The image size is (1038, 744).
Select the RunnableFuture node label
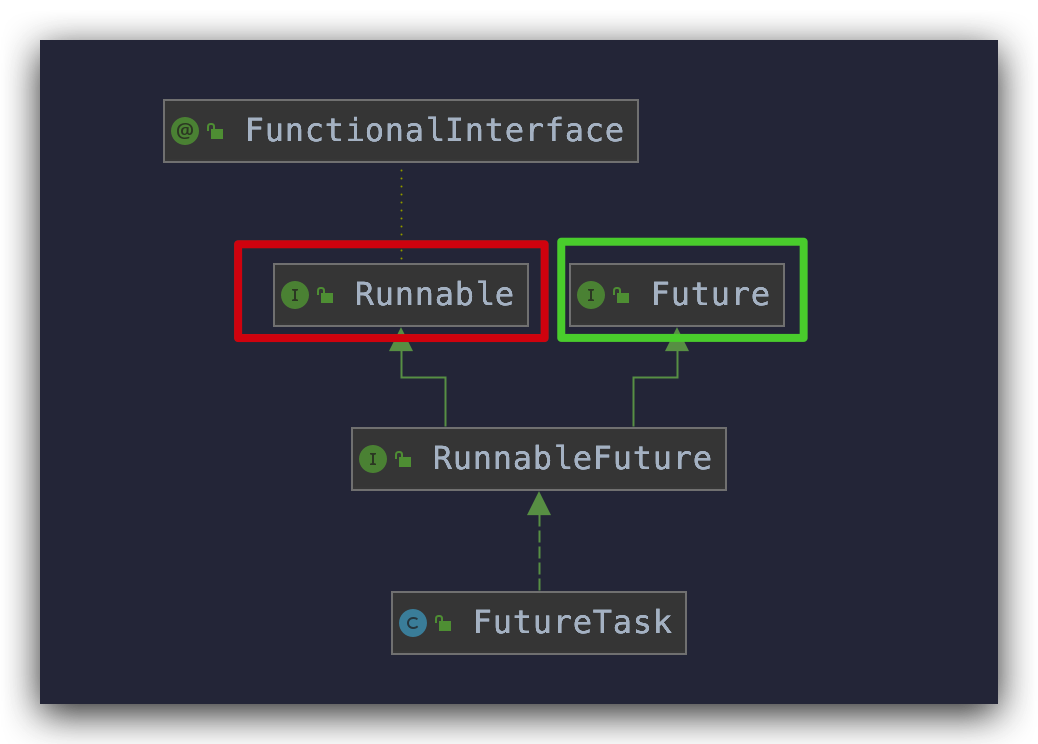click(571, 459)
